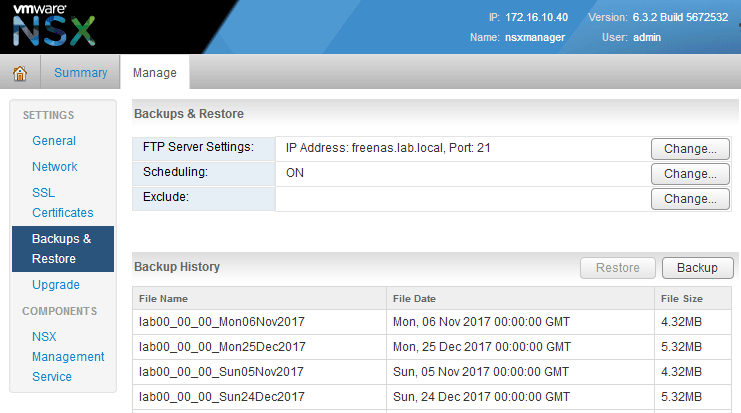741x413 pixels.
Task: Change the Exclude settings
Action: (x=690, y=199)
